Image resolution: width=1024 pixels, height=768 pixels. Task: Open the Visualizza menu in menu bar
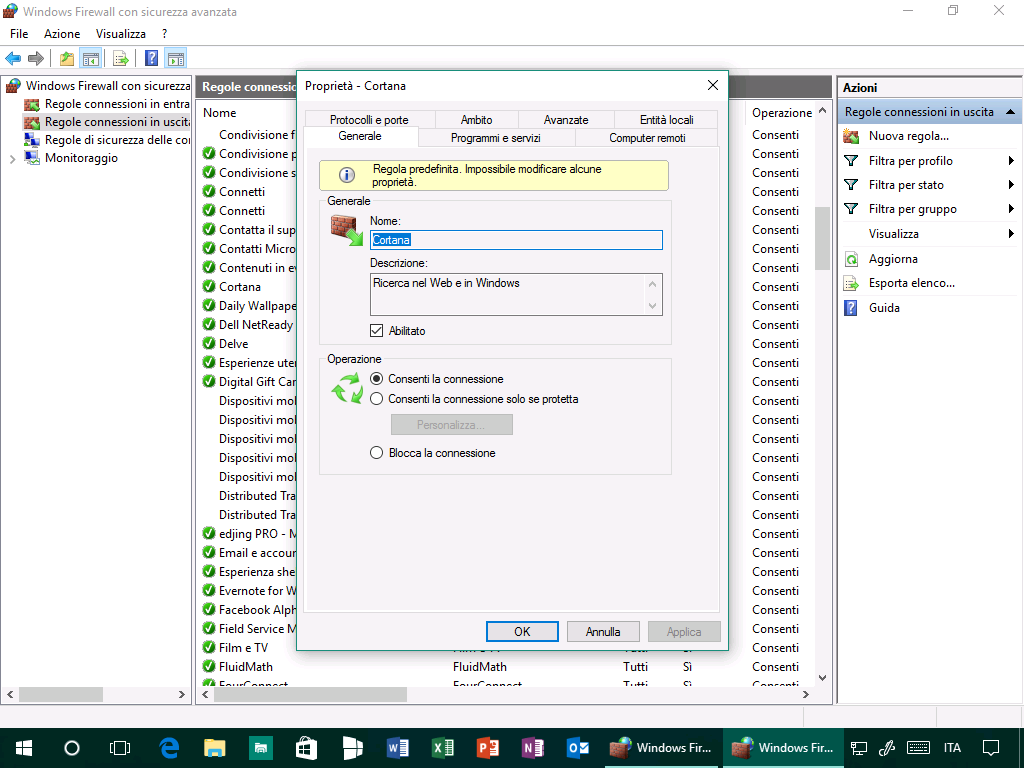[x=121, y=34]
